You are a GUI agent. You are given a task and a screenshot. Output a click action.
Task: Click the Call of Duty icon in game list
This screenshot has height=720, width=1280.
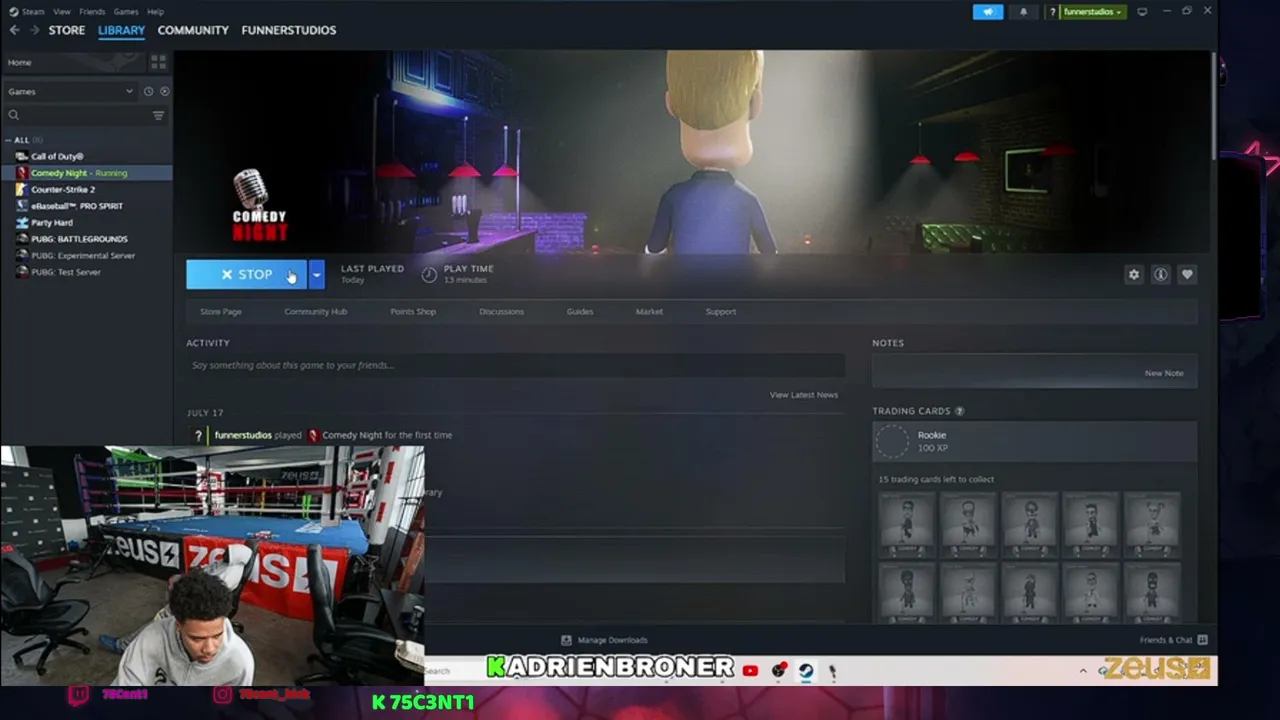(x=22, y=156)
